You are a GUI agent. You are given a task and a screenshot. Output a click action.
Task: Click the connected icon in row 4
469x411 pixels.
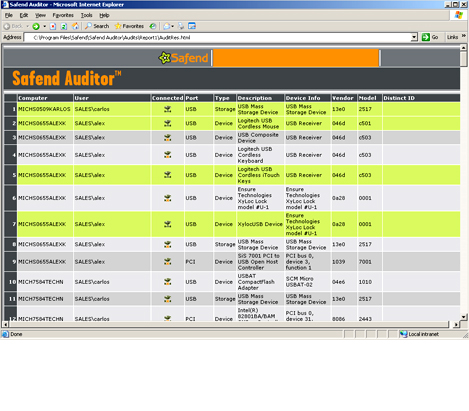[x=168, y=155]
